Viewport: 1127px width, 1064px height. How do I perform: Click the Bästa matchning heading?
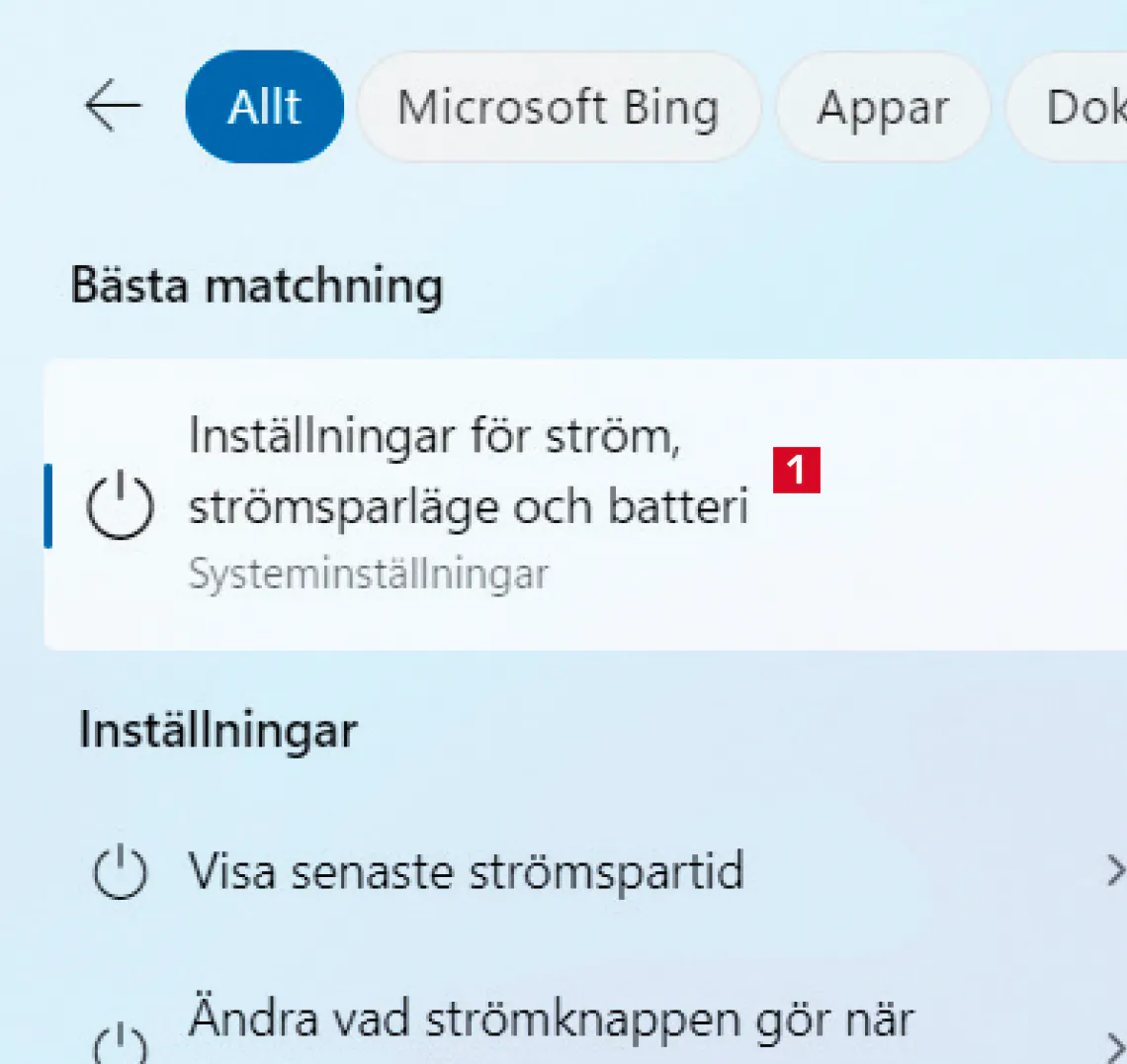(257, 287)
